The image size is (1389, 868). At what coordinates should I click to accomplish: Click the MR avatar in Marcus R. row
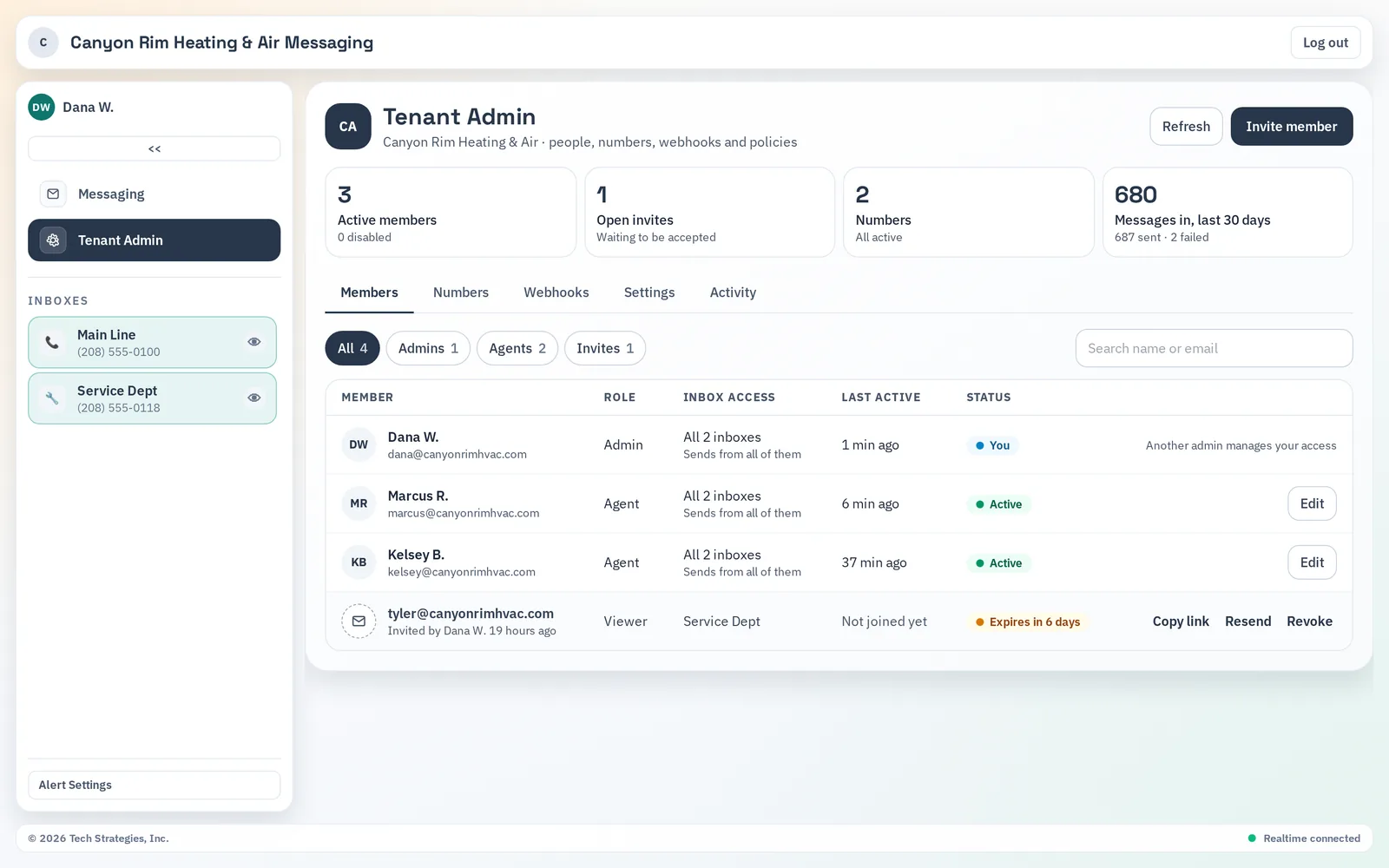pos(359,503)
